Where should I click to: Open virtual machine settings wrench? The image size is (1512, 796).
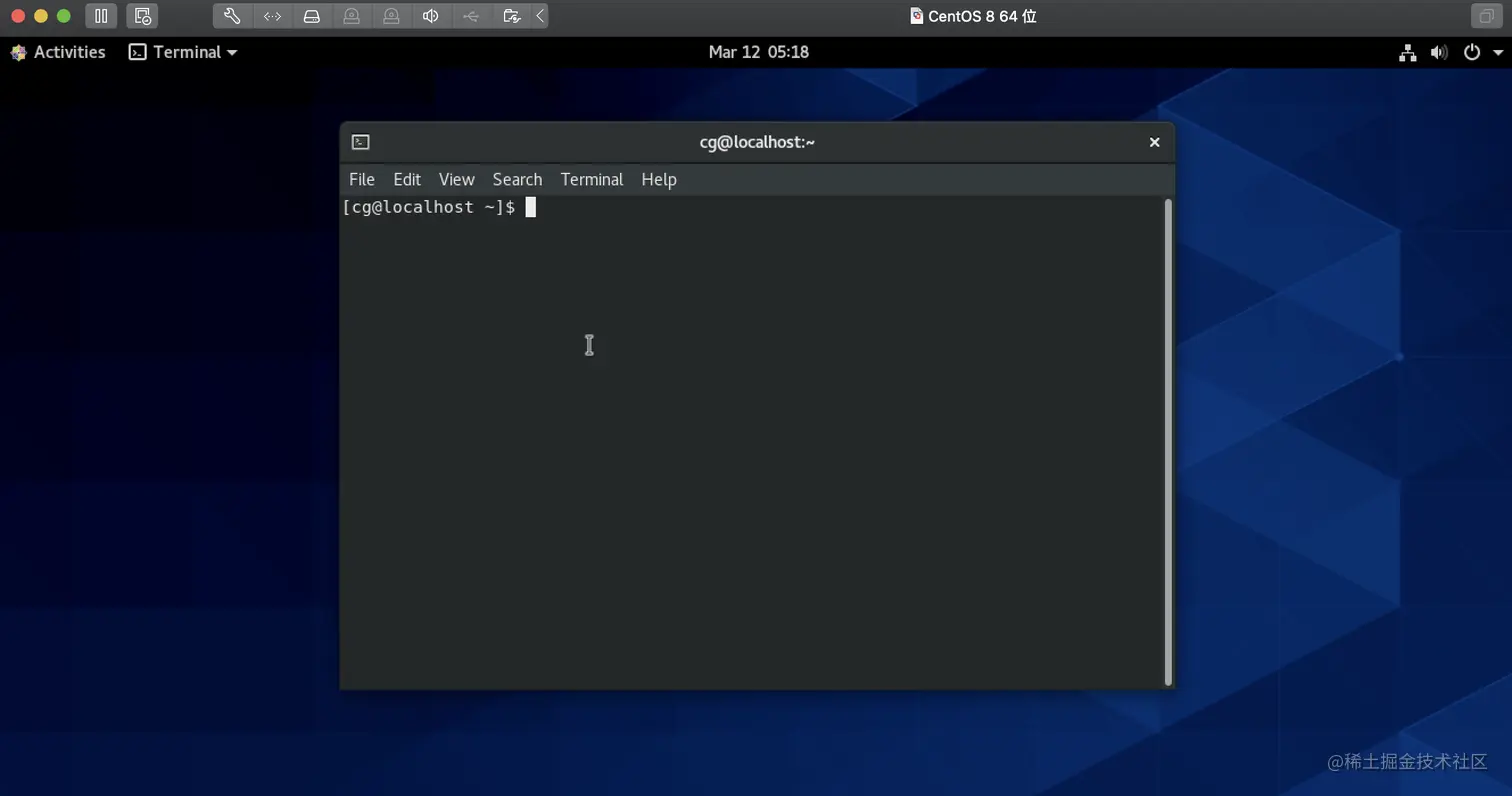[x=232, y=16]
